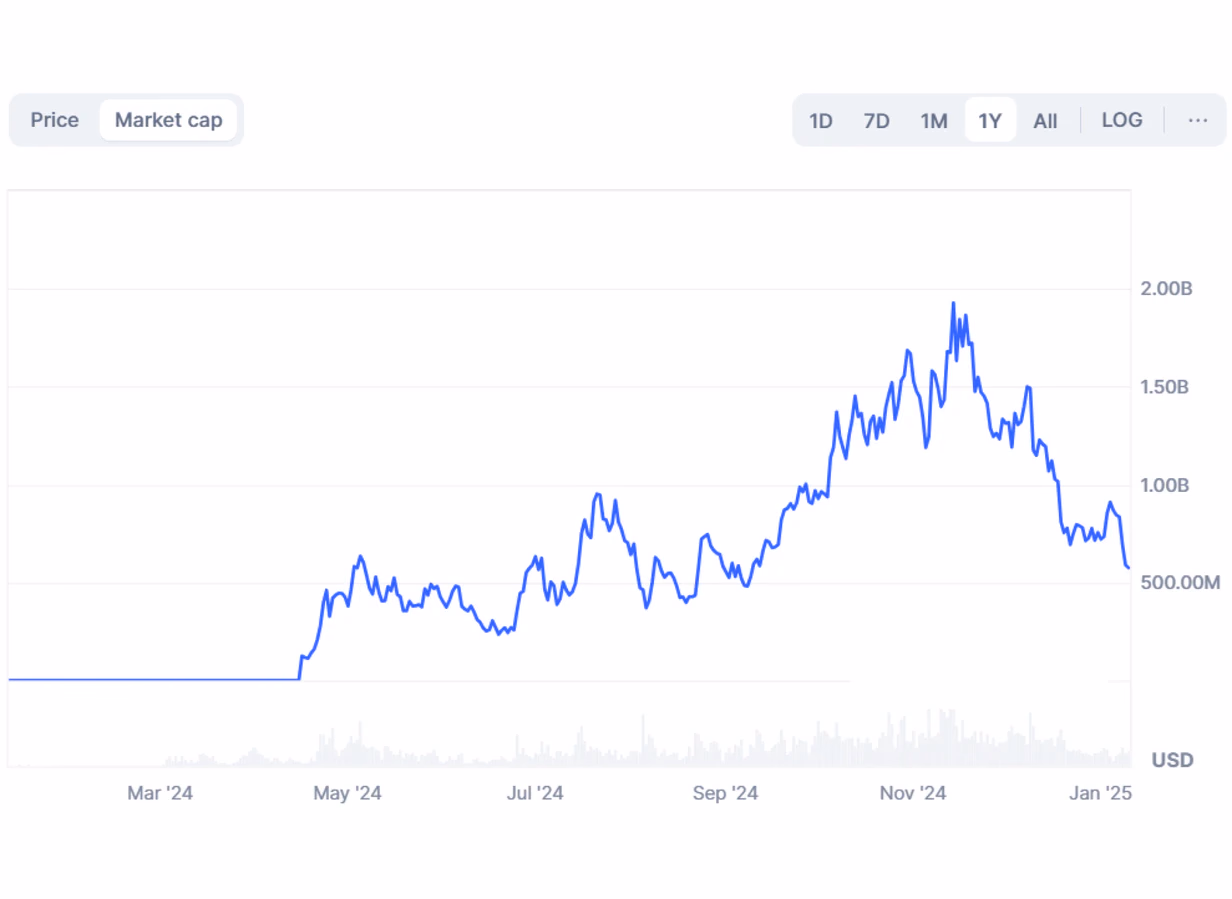
Task: Click the Jan '25 x-axis label
Action: (x=1100, y=794)
